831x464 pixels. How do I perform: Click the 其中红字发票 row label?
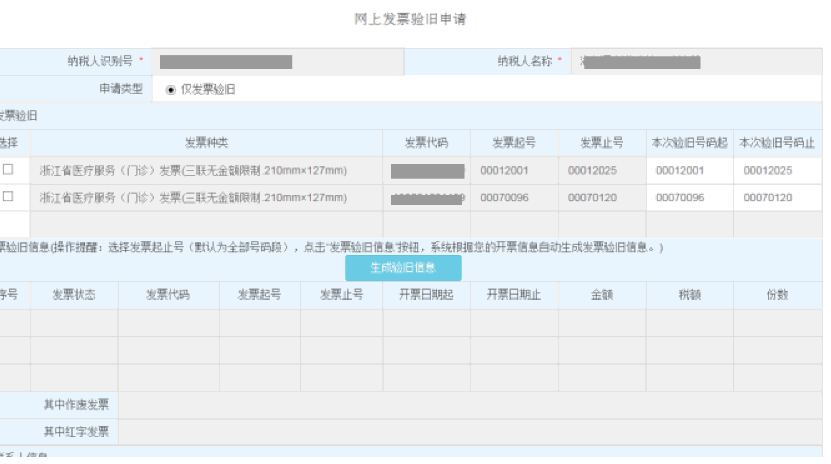(75, 432)
